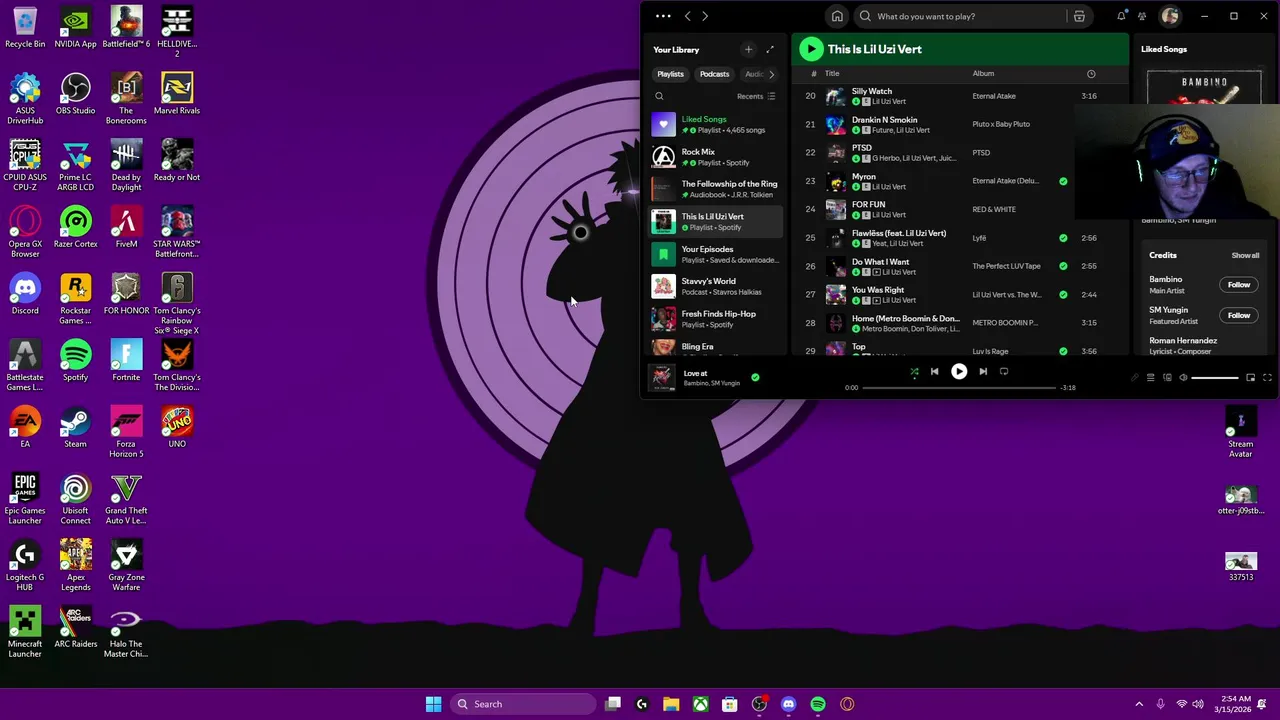Follow Bambino in Credits
This screenshot has height=720, width=1280.
pyautogui.click(x=1239, y=285)
